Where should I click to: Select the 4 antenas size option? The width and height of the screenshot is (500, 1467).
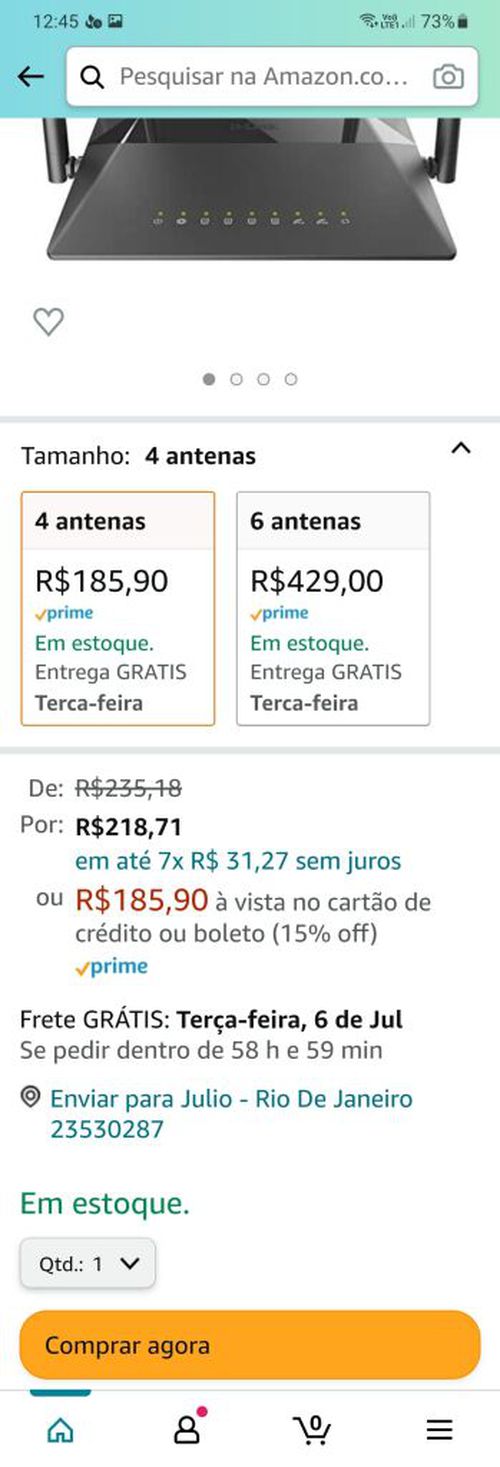pyautogui.click(x=118, y=608)
